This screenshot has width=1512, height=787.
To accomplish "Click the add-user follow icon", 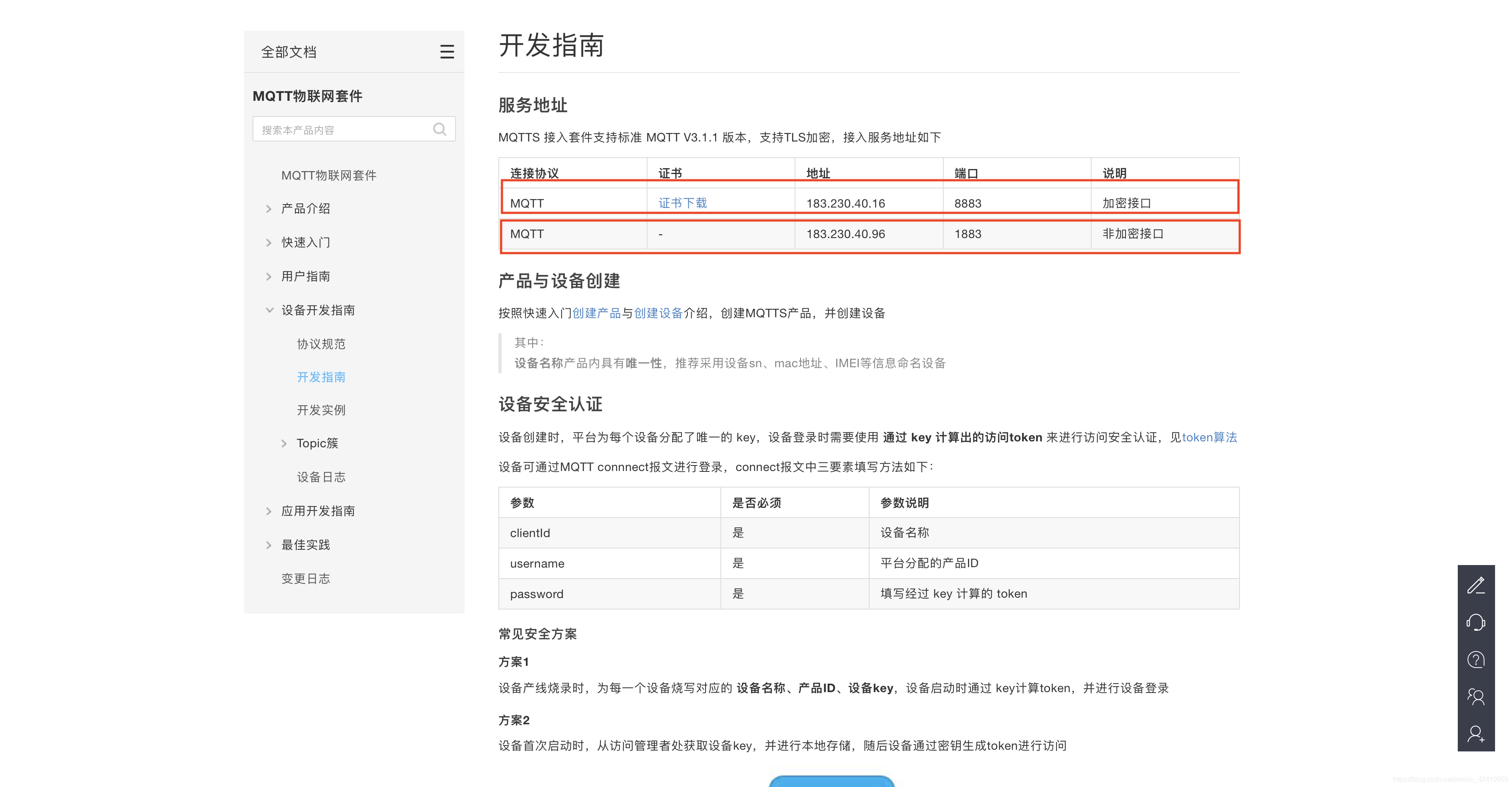I will (x=1477, y=734).
